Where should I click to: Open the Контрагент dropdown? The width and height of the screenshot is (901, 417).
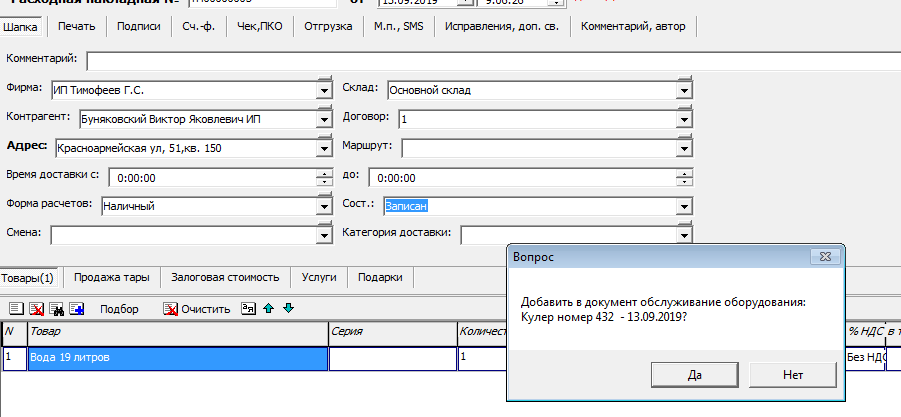click(x=323, y=119)
